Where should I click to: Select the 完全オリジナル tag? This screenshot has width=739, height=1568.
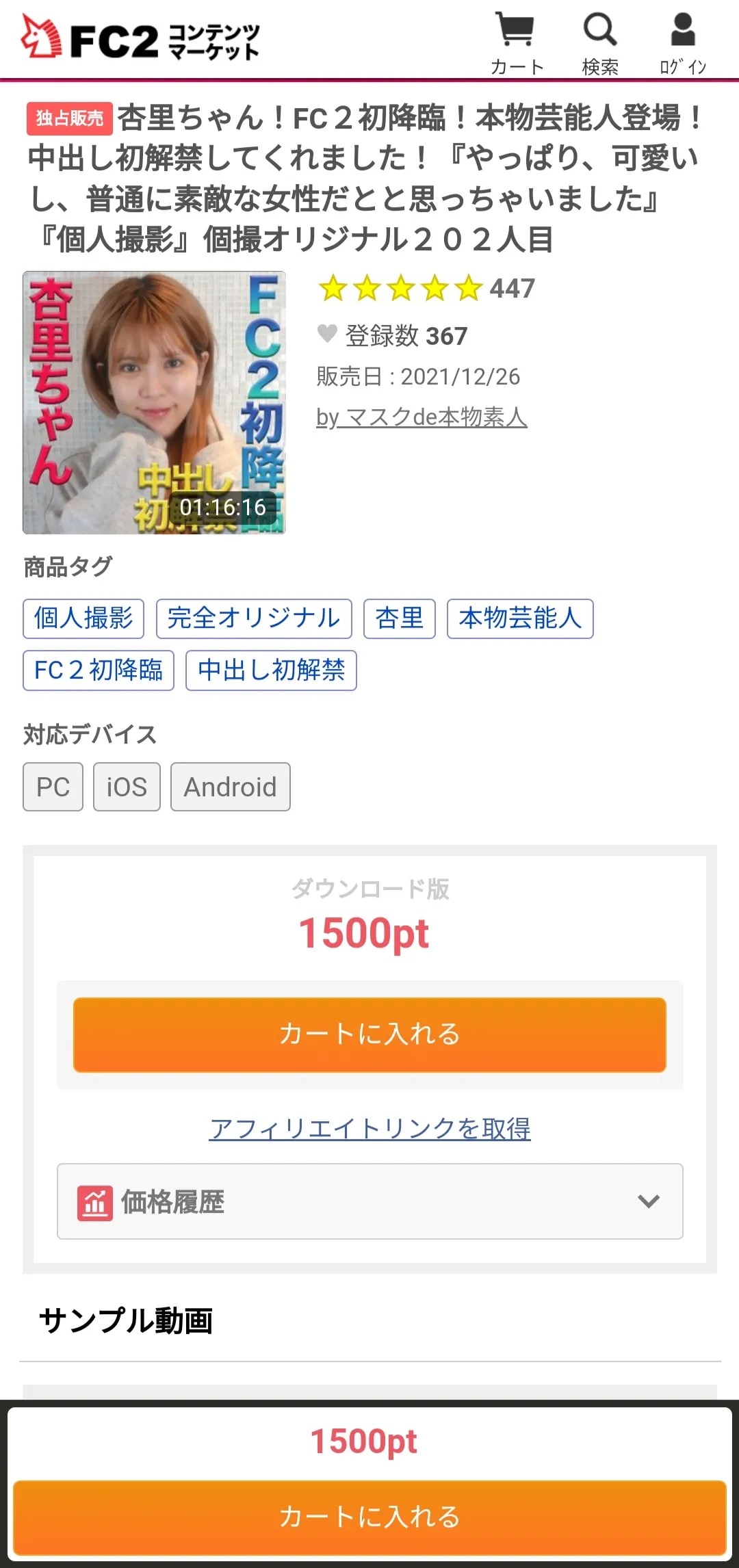[254, 618]
